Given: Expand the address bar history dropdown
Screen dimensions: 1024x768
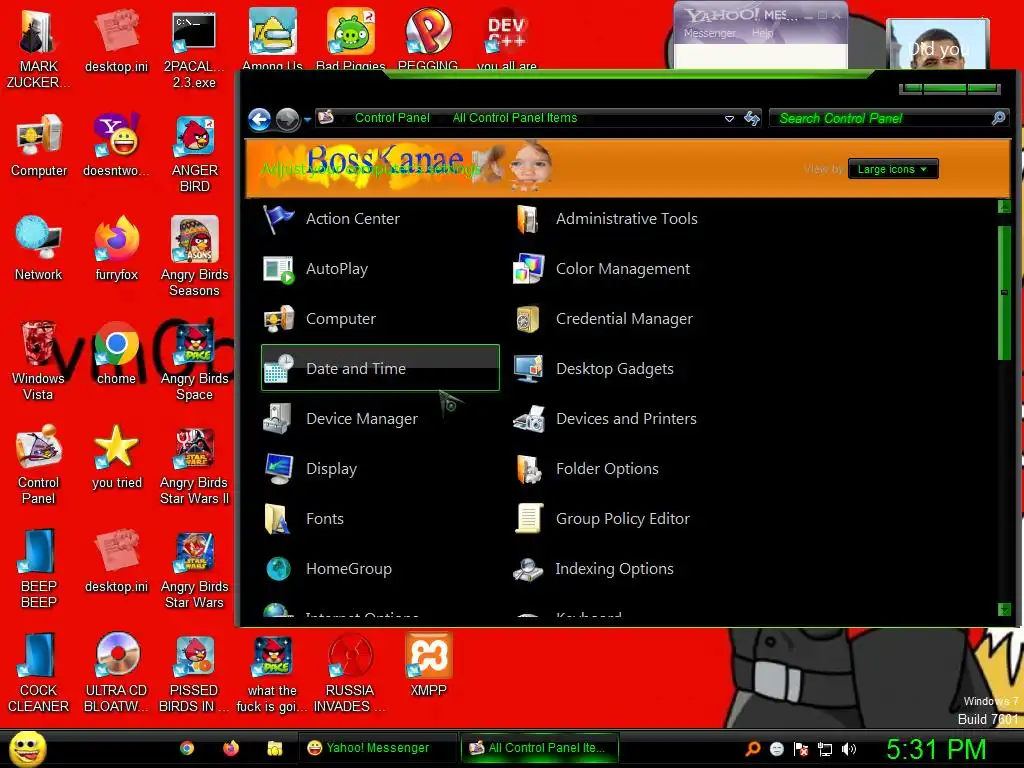Looking at the screenshot, I should (x=729, y=118).
